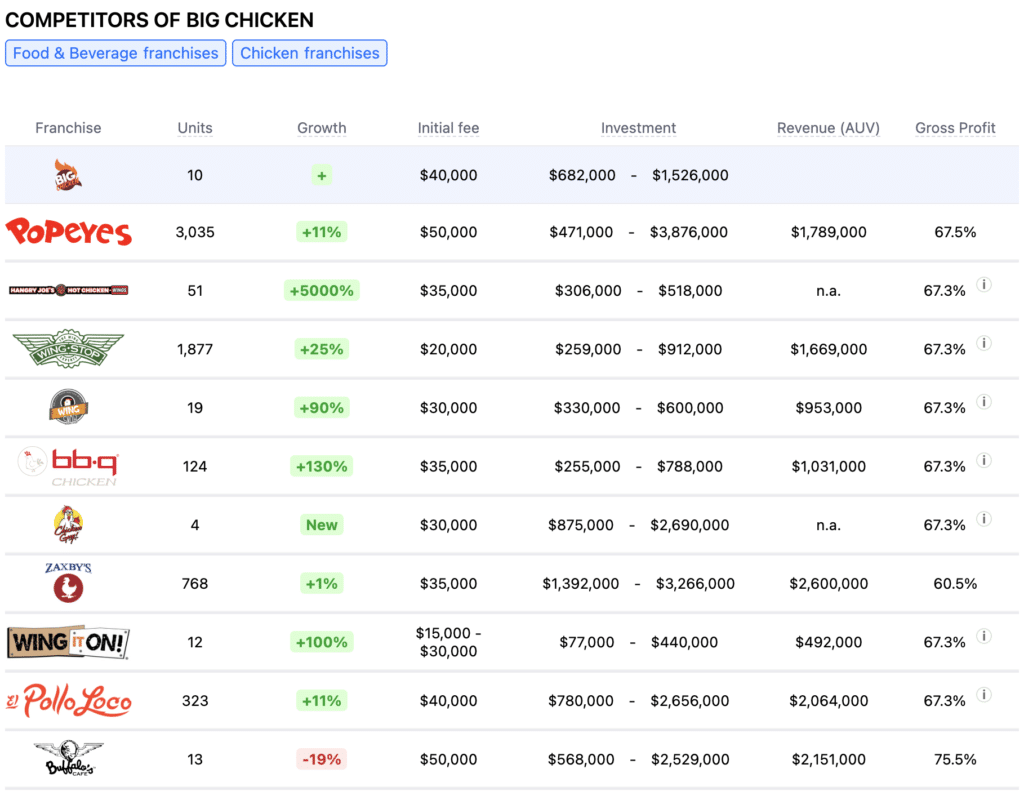This screenshot has height=800, width=1024.
Task: Open the Buffalo's Cafe logo
Action: coord(69,759)
